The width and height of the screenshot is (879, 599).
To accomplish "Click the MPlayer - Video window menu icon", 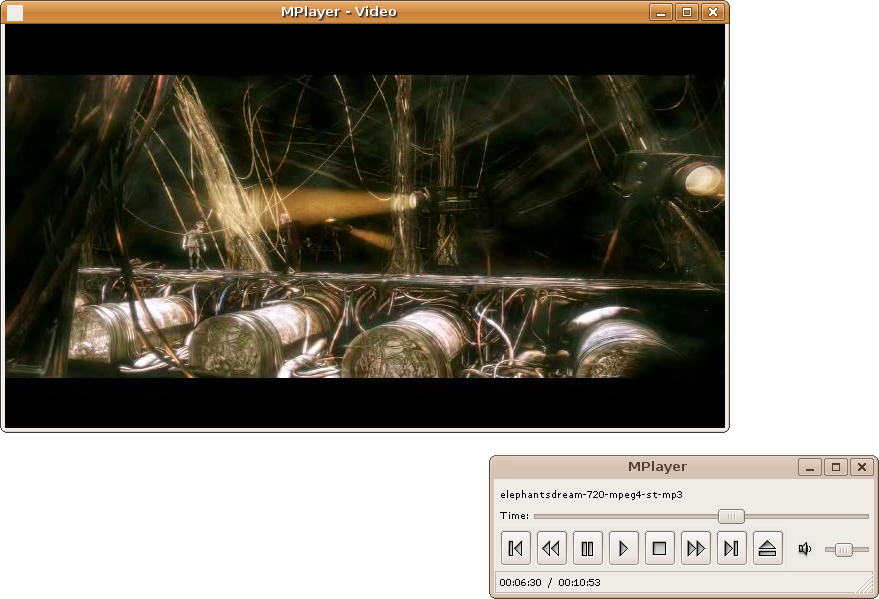I will click(15, 12).
